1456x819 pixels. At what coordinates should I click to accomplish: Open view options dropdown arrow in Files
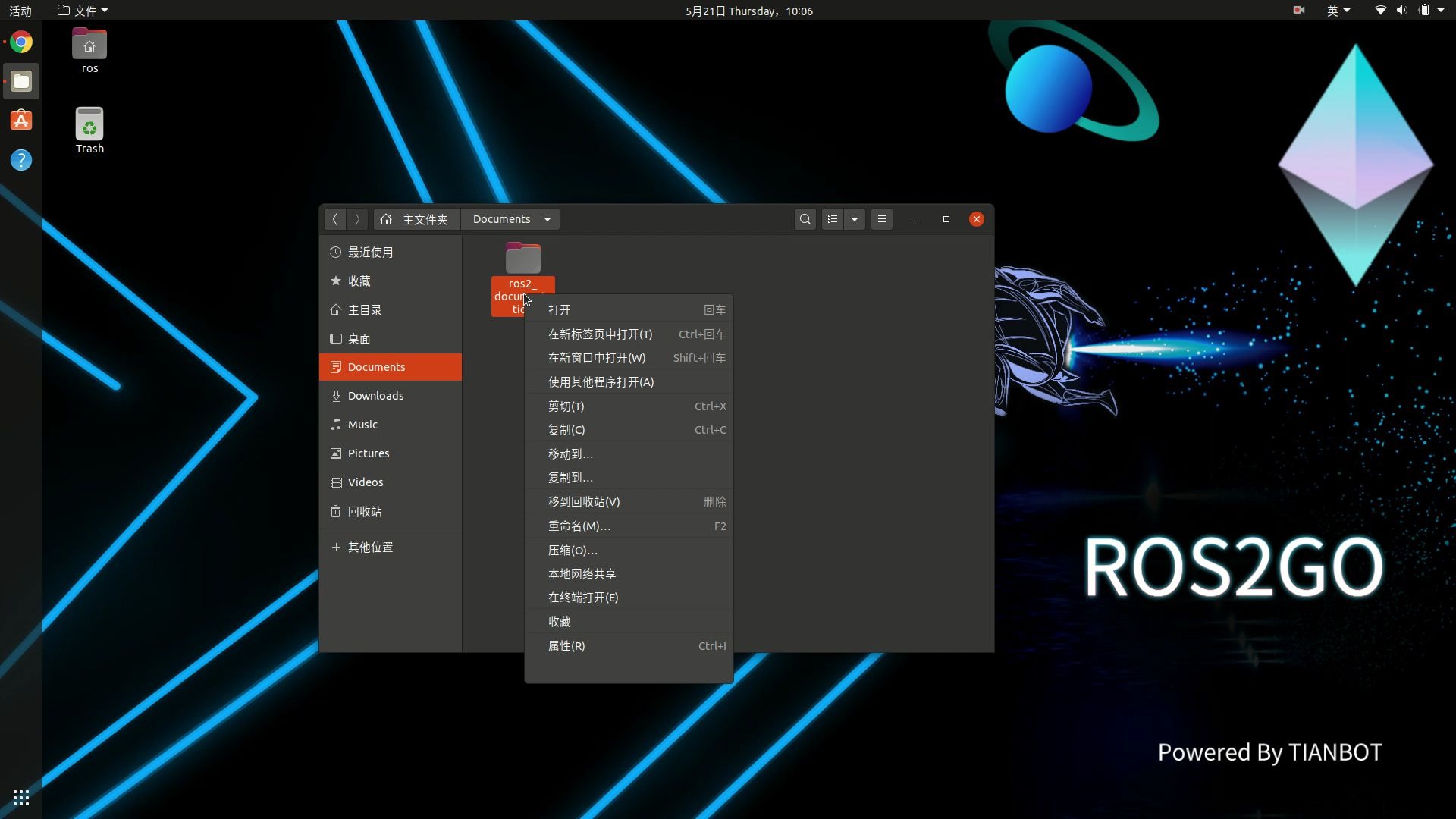coord(855,219)
